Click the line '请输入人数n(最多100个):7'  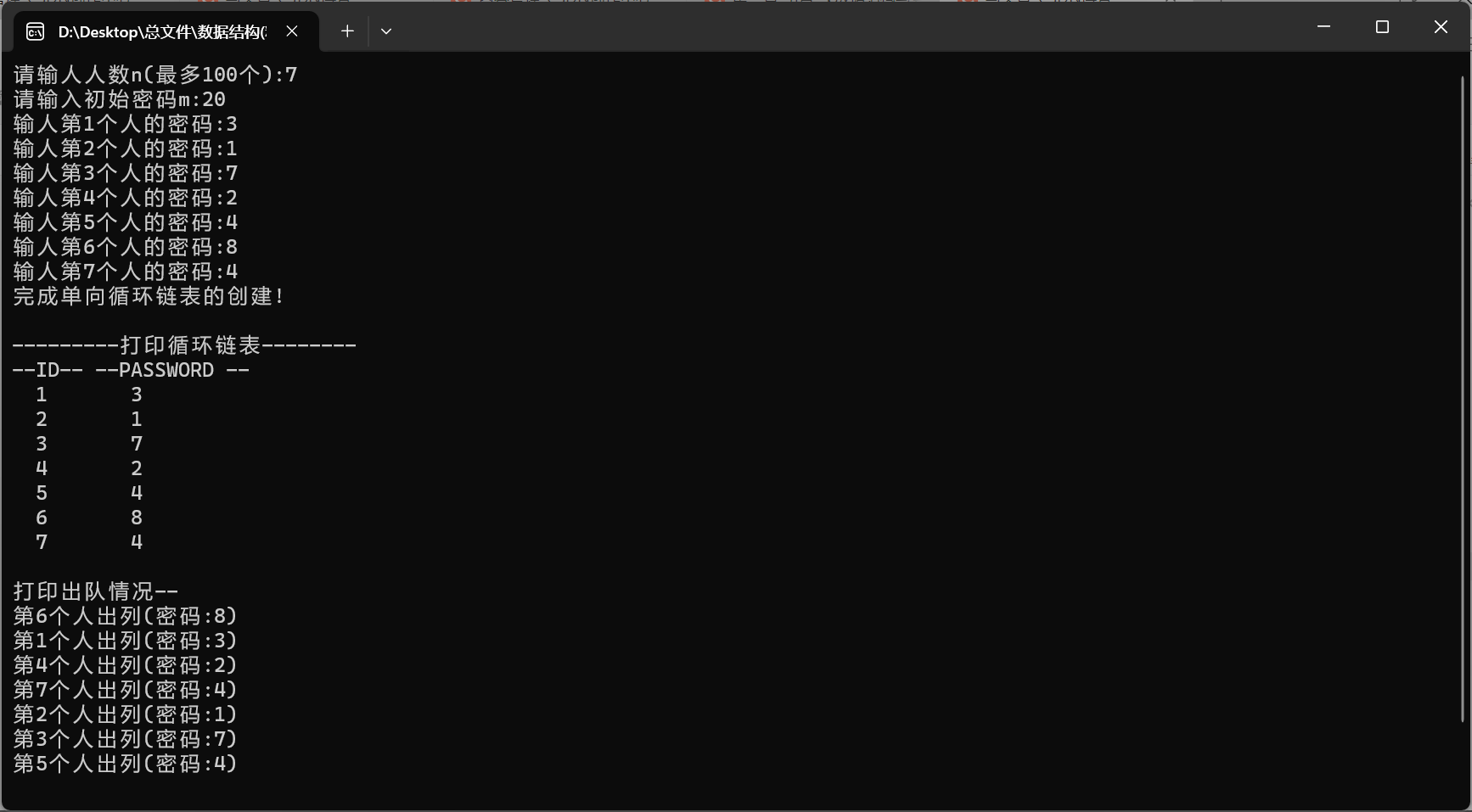pyautogui.click(x=155, y=75)
